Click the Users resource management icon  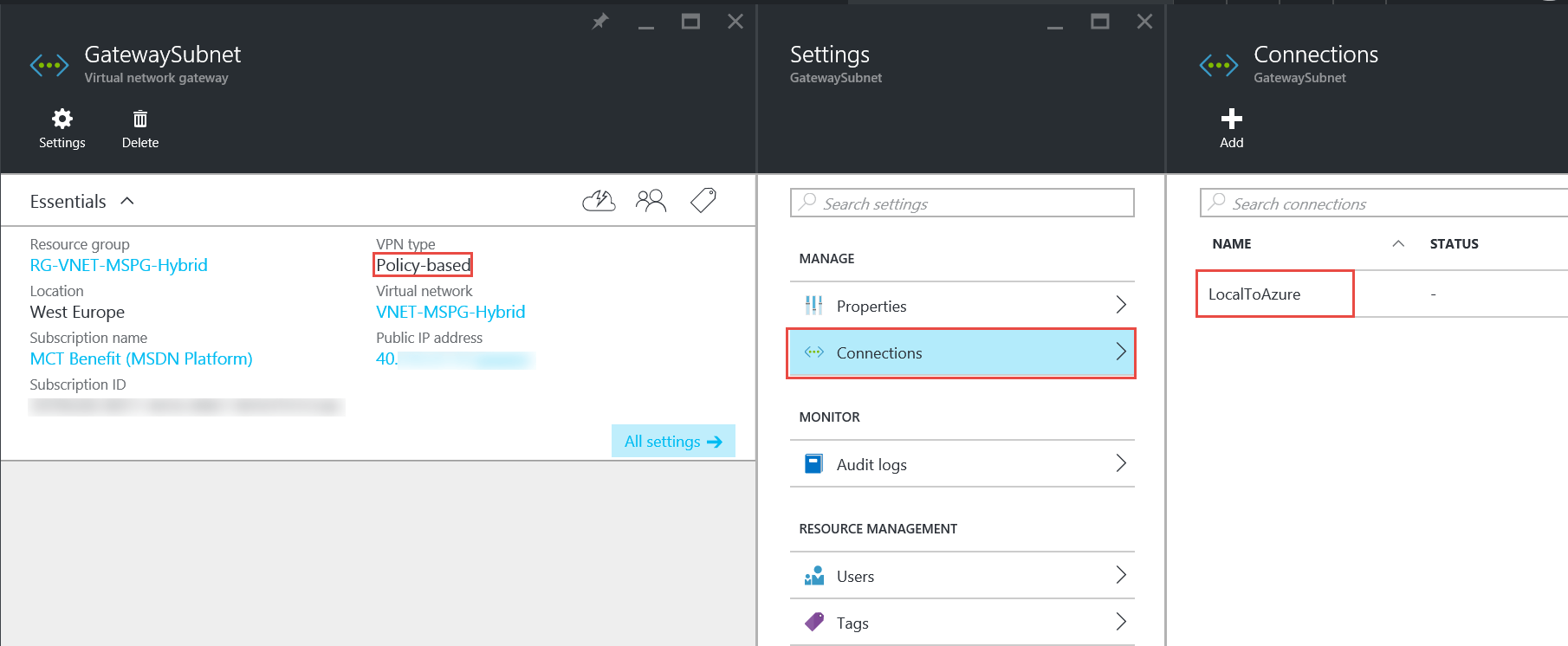pos(813,576)
